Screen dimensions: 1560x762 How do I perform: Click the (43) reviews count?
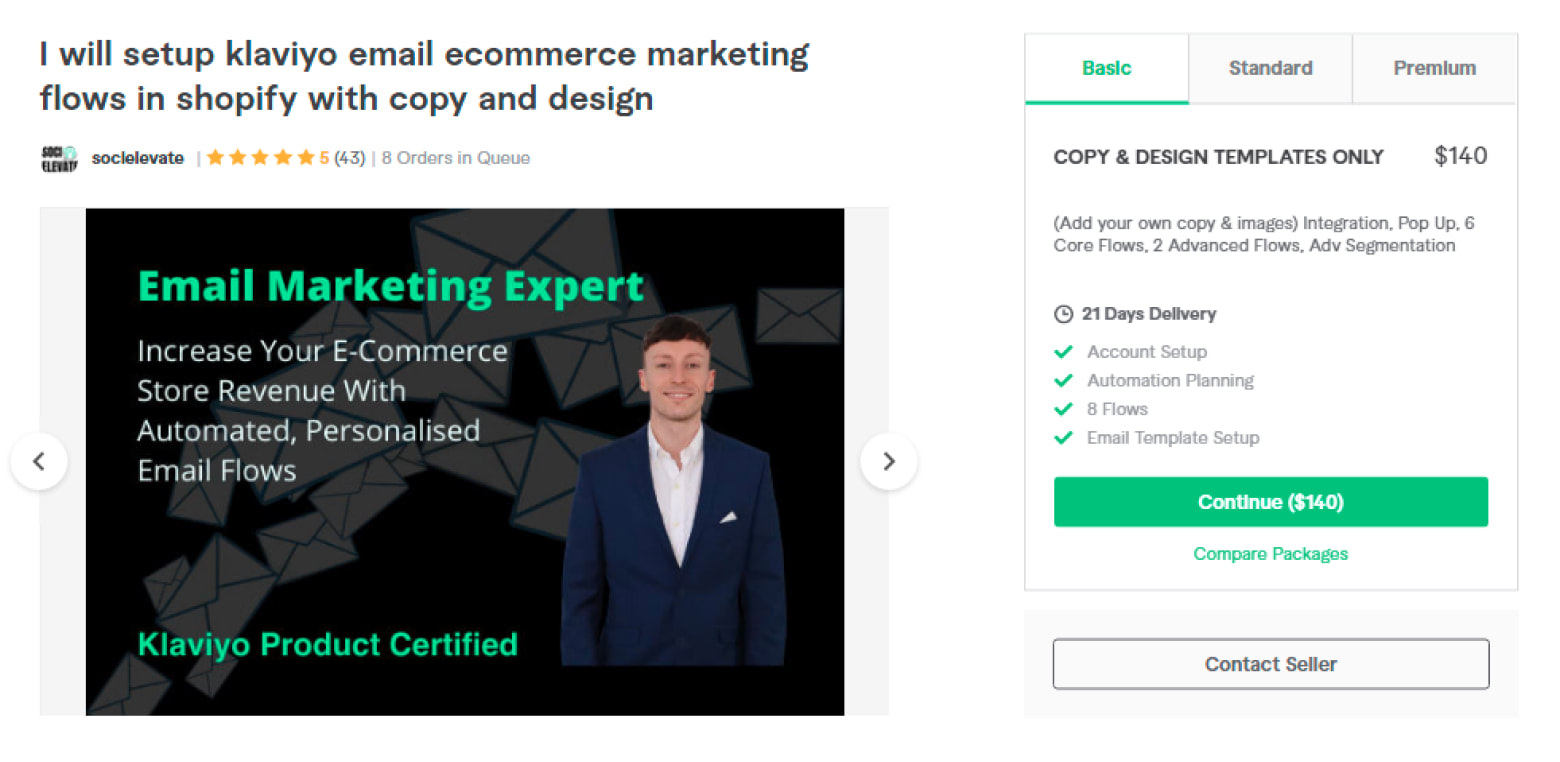(349, 158)
